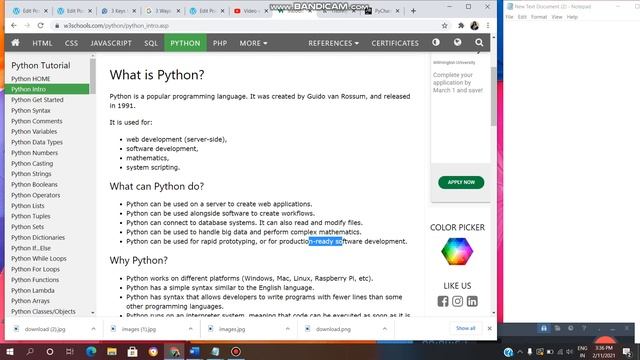Open Python HOME in sidebar
The height and width of the screenshot is (360, 640).
coord(31,79)
